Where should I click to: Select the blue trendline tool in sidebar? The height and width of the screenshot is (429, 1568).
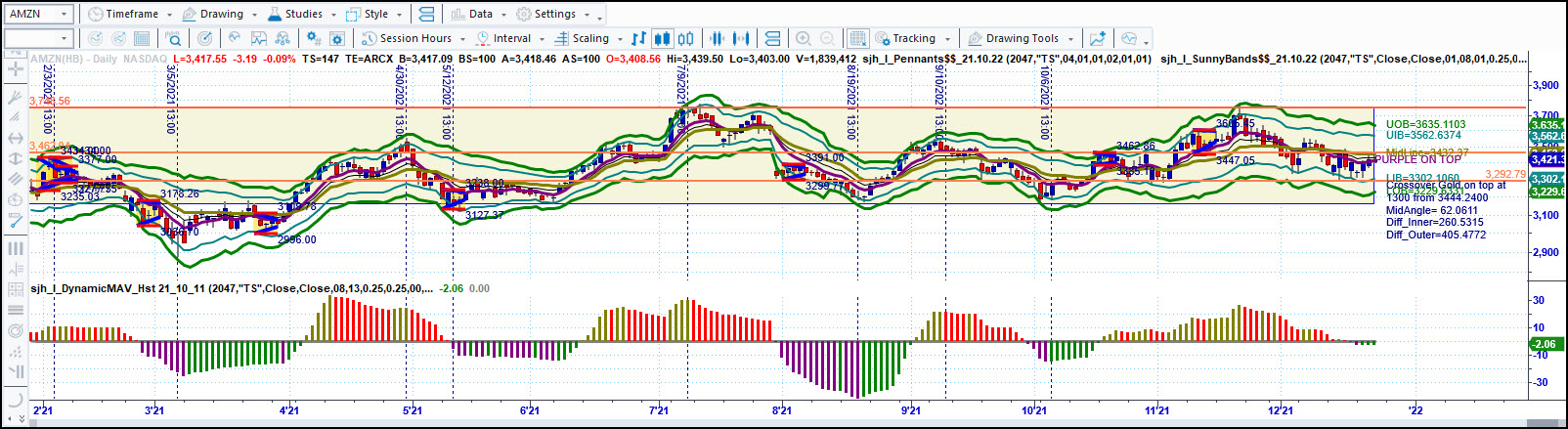click(x=15, y=221)
